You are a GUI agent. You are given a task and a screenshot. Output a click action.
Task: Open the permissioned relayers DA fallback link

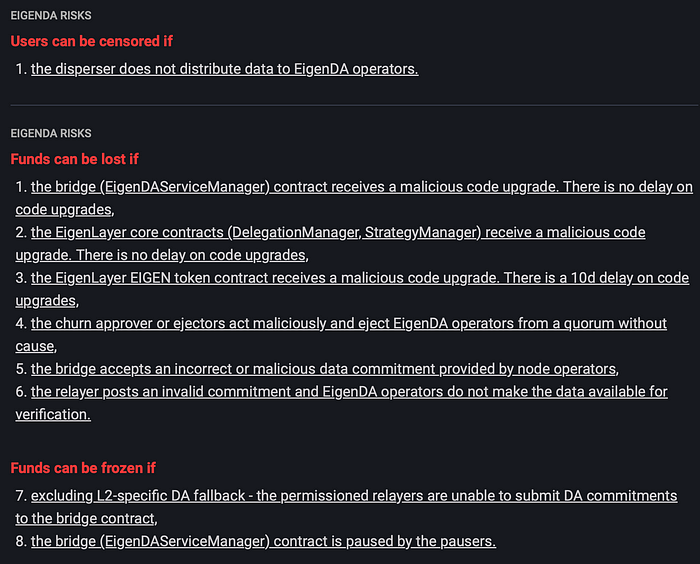pyautogui.click(x=354, y=496)
